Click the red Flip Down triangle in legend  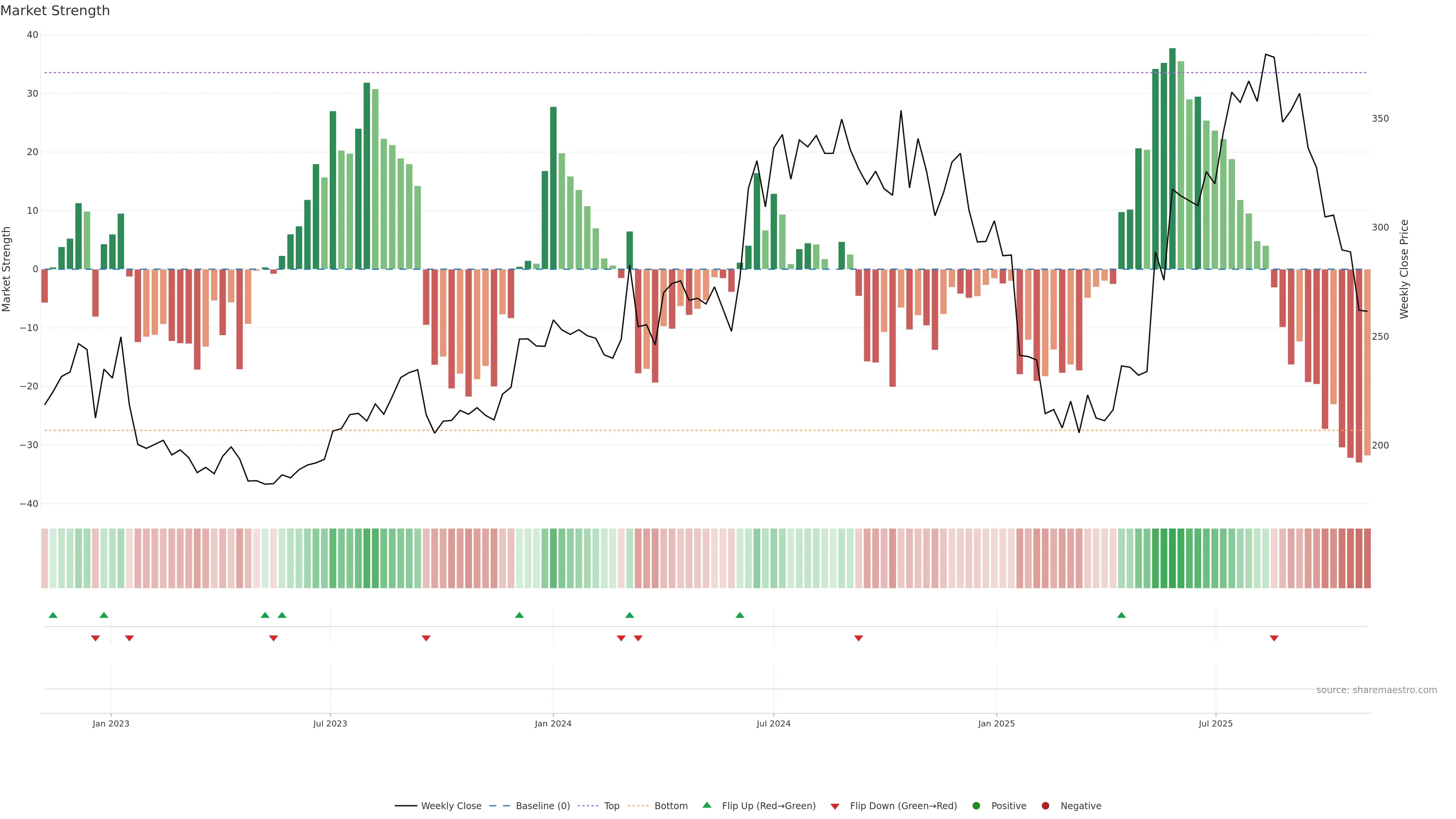(x=835, y=806)
